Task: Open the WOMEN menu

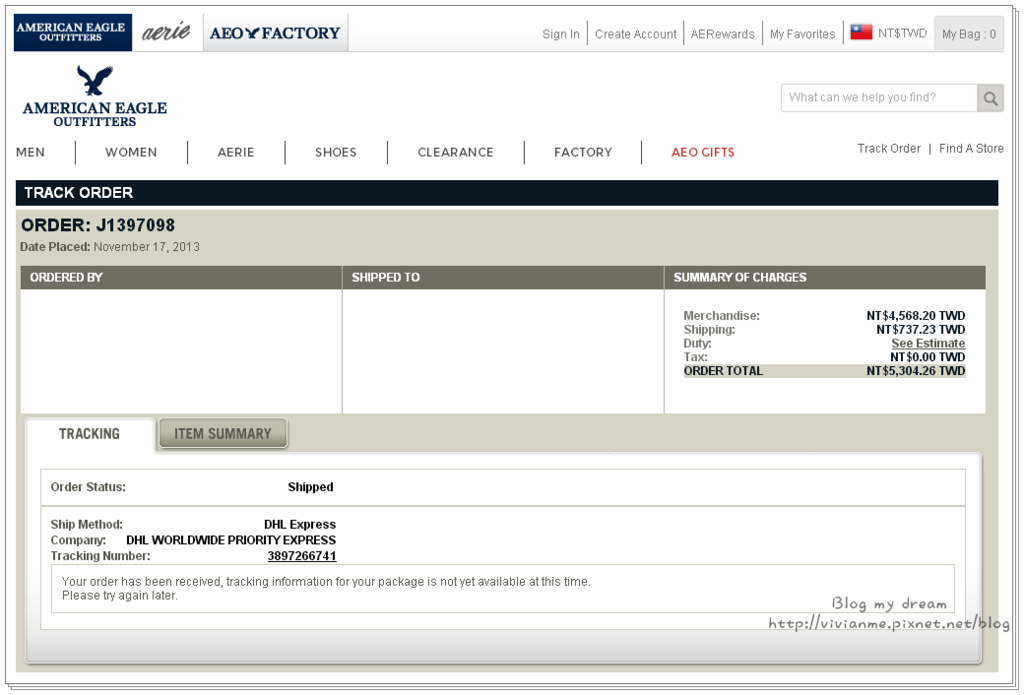Action: 131,152
